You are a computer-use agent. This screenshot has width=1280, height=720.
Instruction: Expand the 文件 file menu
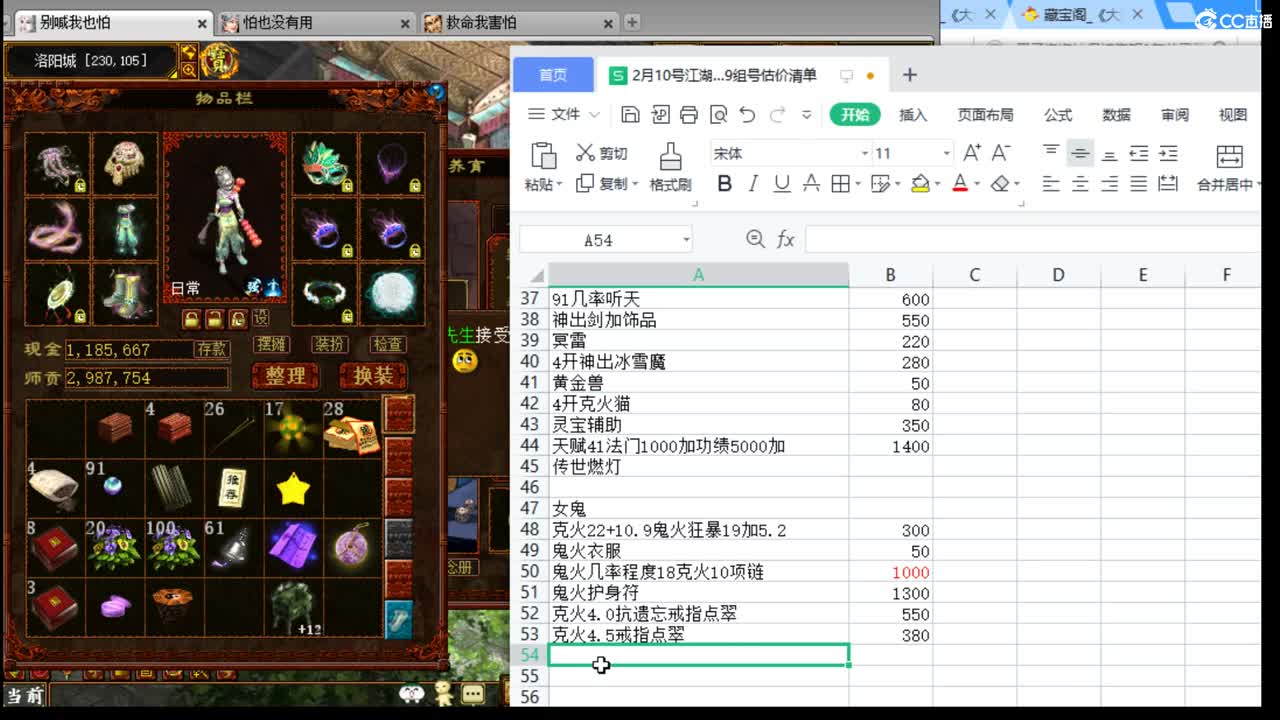coord(564,114)
